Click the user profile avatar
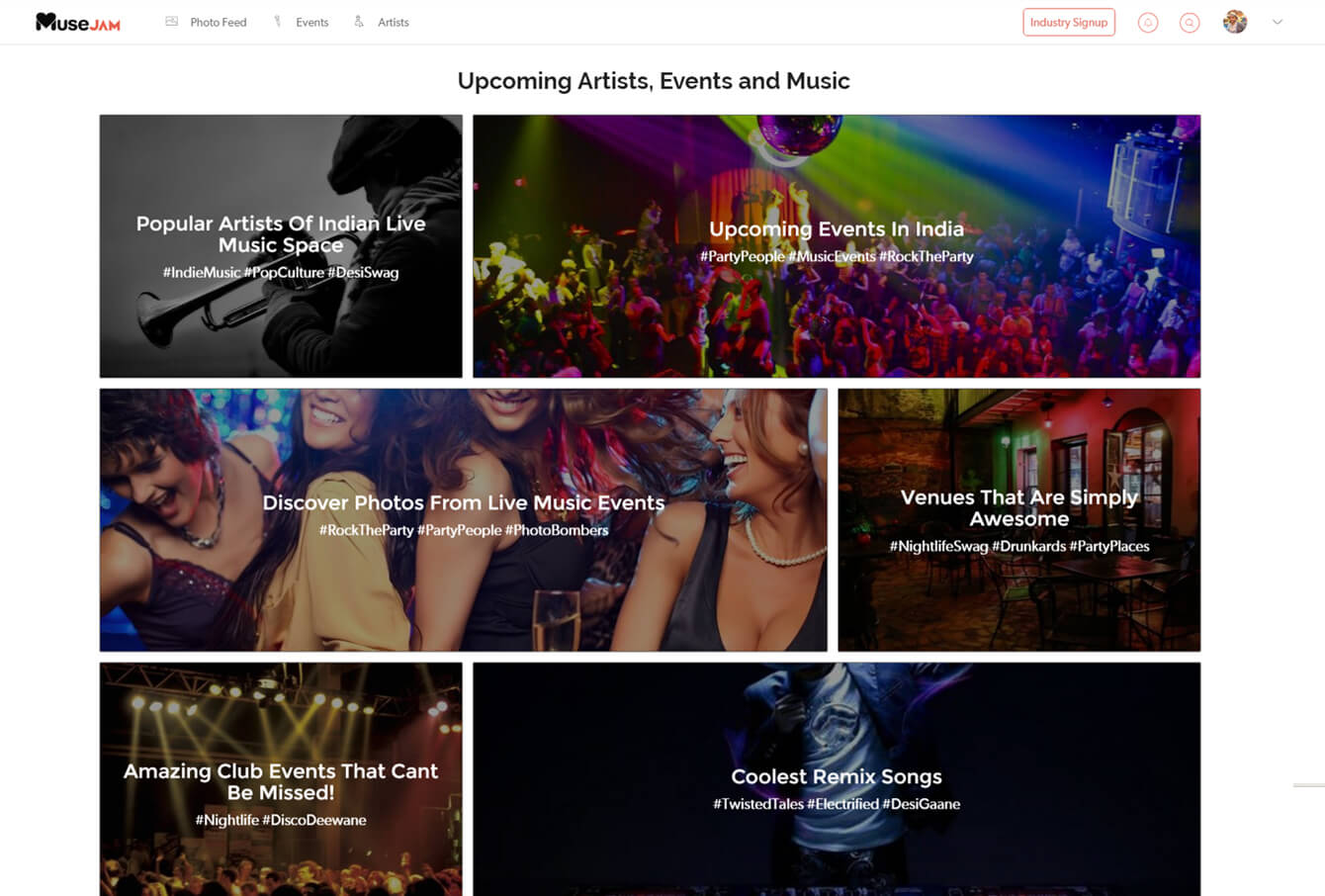This screenshot has height=896, width=1325. (x=1234, y=22)
